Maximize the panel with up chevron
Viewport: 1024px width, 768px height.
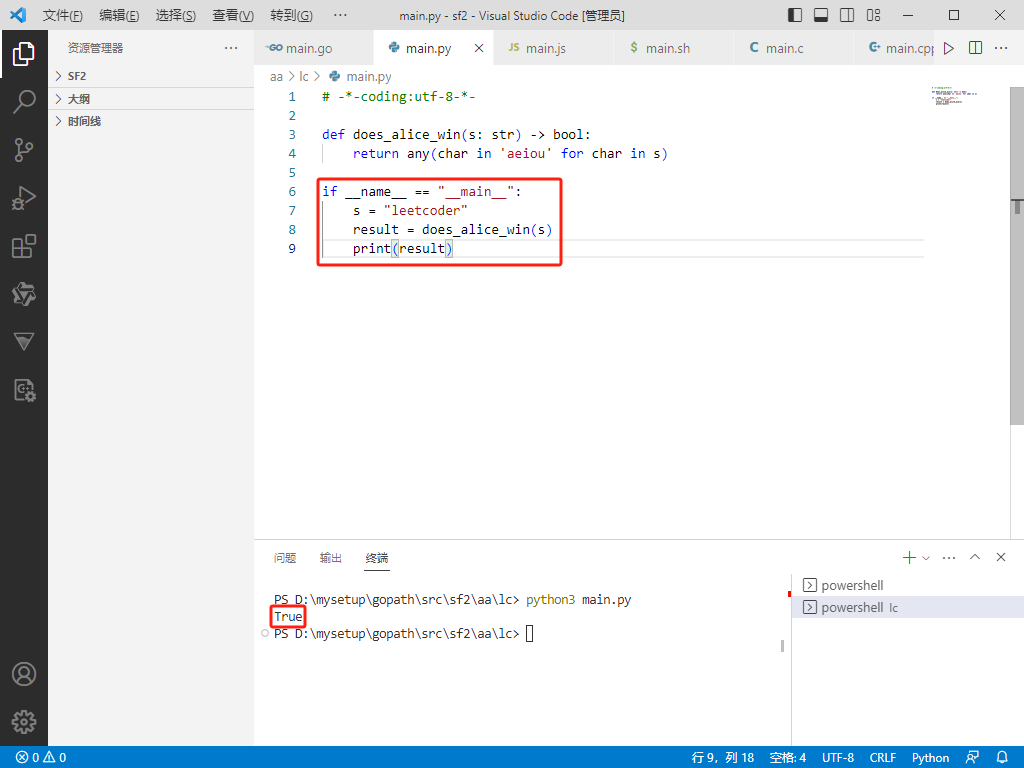(x=975, y=557)
